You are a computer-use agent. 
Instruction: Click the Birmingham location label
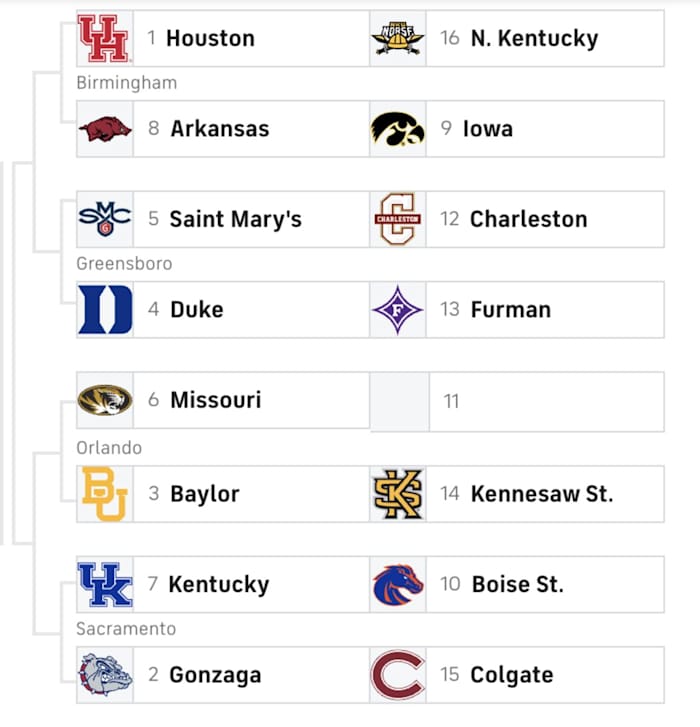[x=126, y=83]
